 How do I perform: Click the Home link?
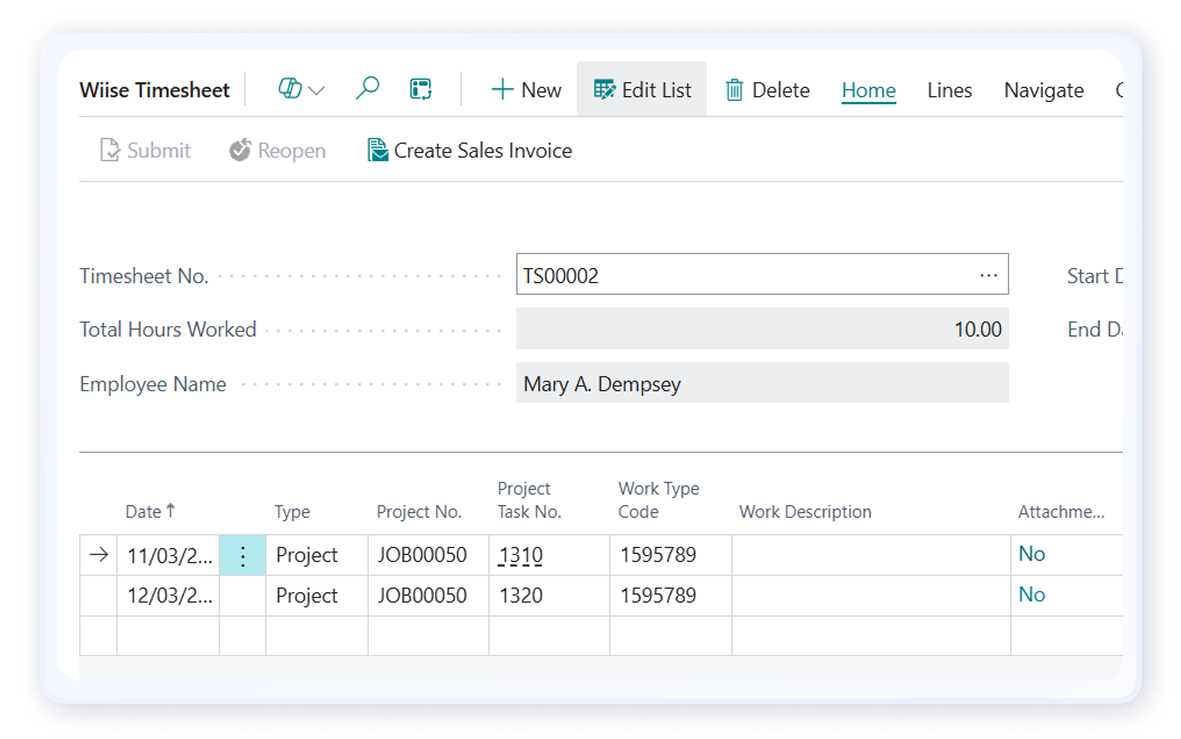[x=868, y=90]
